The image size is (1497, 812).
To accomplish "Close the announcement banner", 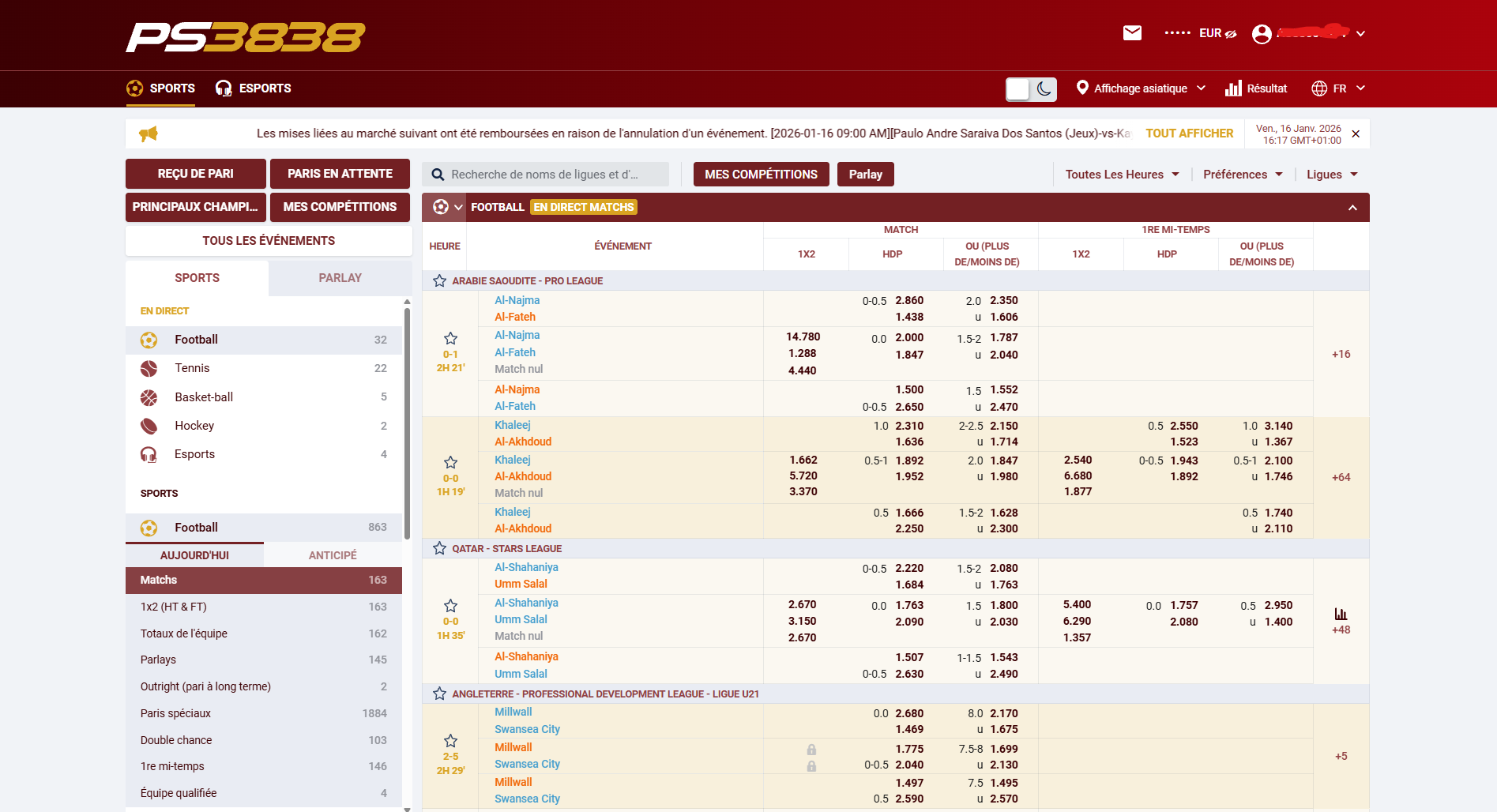I will pos(1356,133).
